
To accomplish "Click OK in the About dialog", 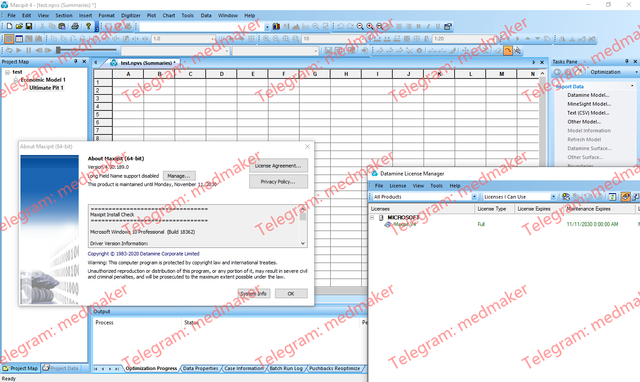I will point(291,293).
